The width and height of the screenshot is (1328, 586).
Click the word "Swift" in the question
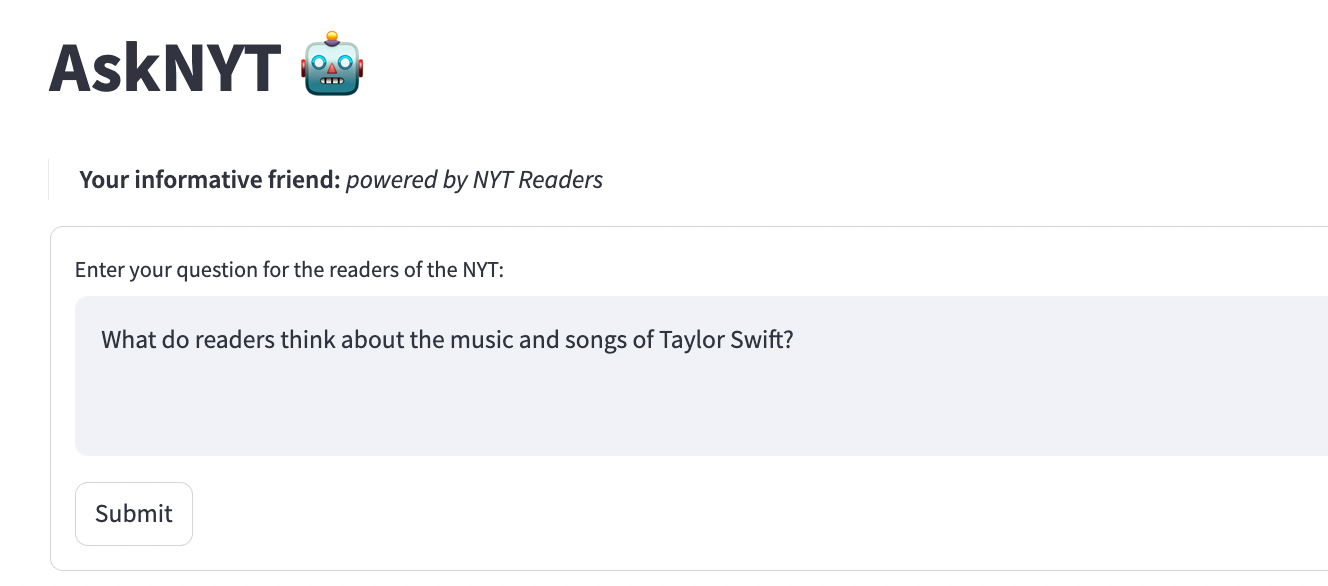(758, 340)
